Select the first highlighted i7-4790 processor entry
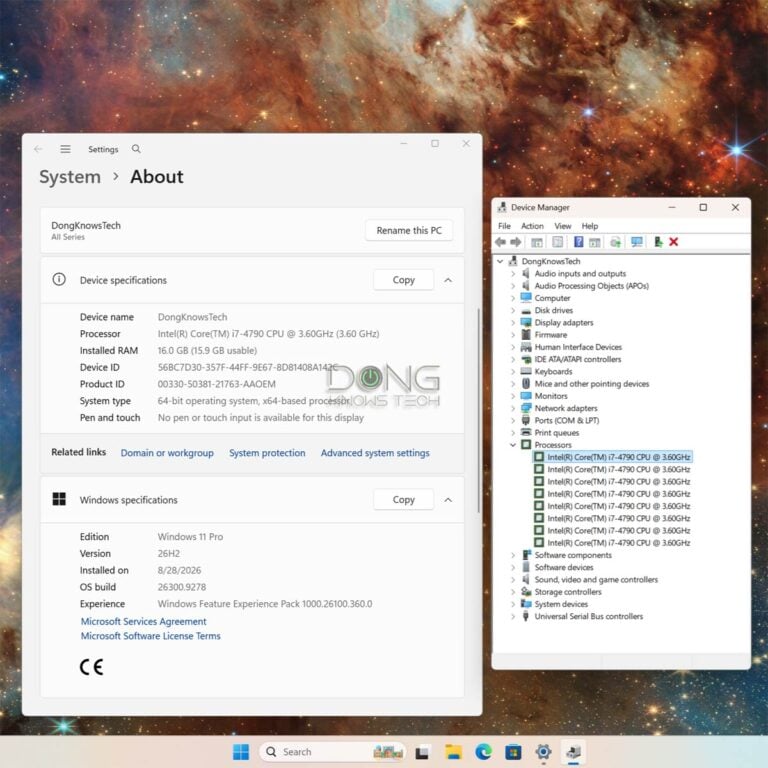The height and width of the screenshot is (768, 768). pos(613,457)
